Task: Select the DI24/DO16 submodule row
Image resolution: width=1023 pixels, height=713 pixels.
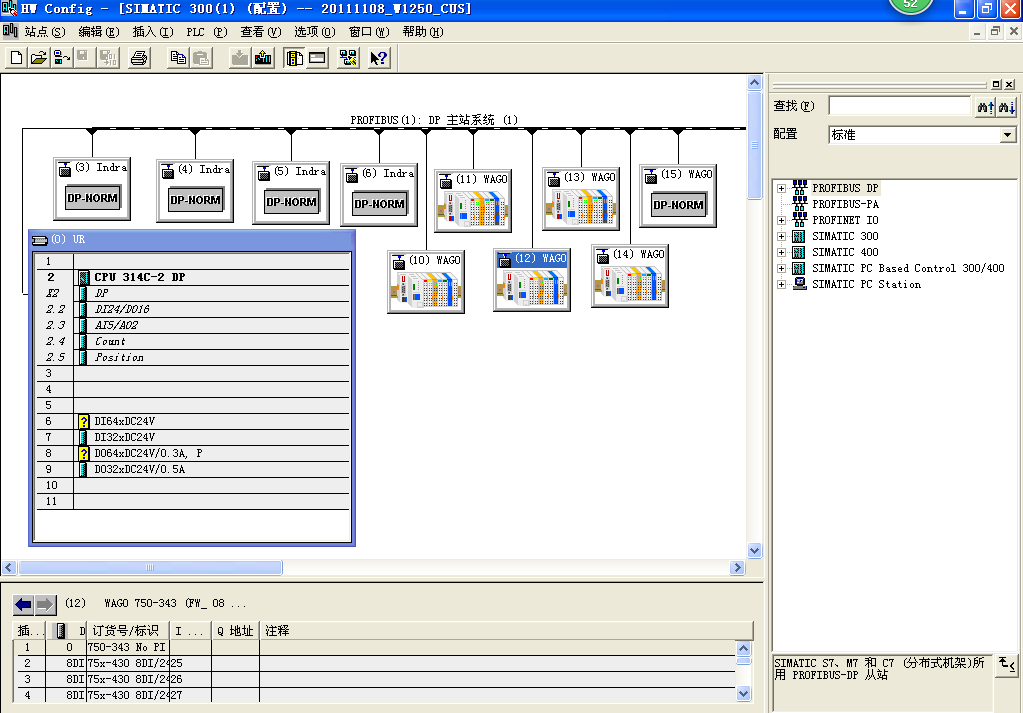Action: pyautogui.click(x=193, y=309)
